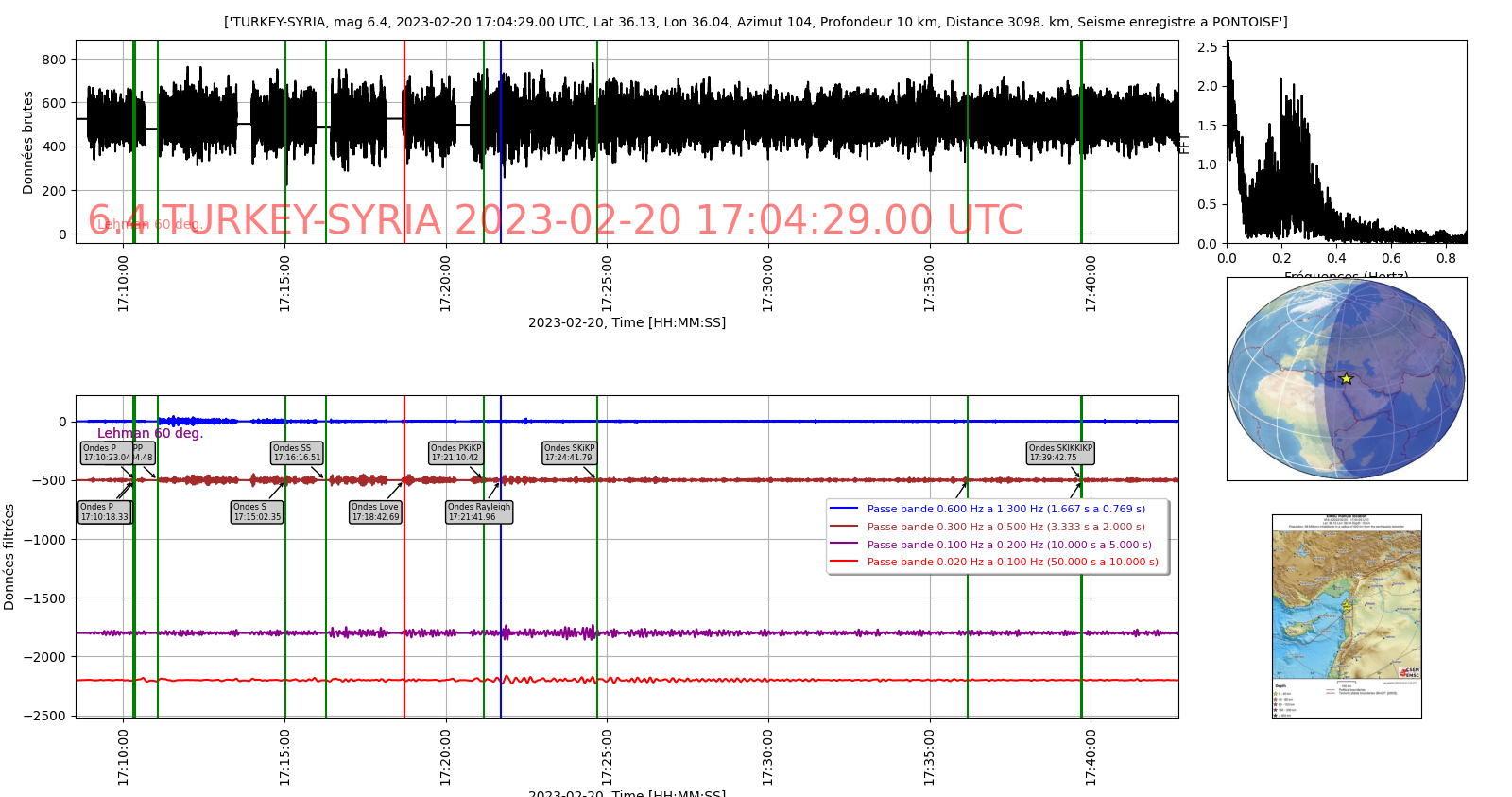
Task: Click the Ondes Love annotation box
Action: pos(375,511)
